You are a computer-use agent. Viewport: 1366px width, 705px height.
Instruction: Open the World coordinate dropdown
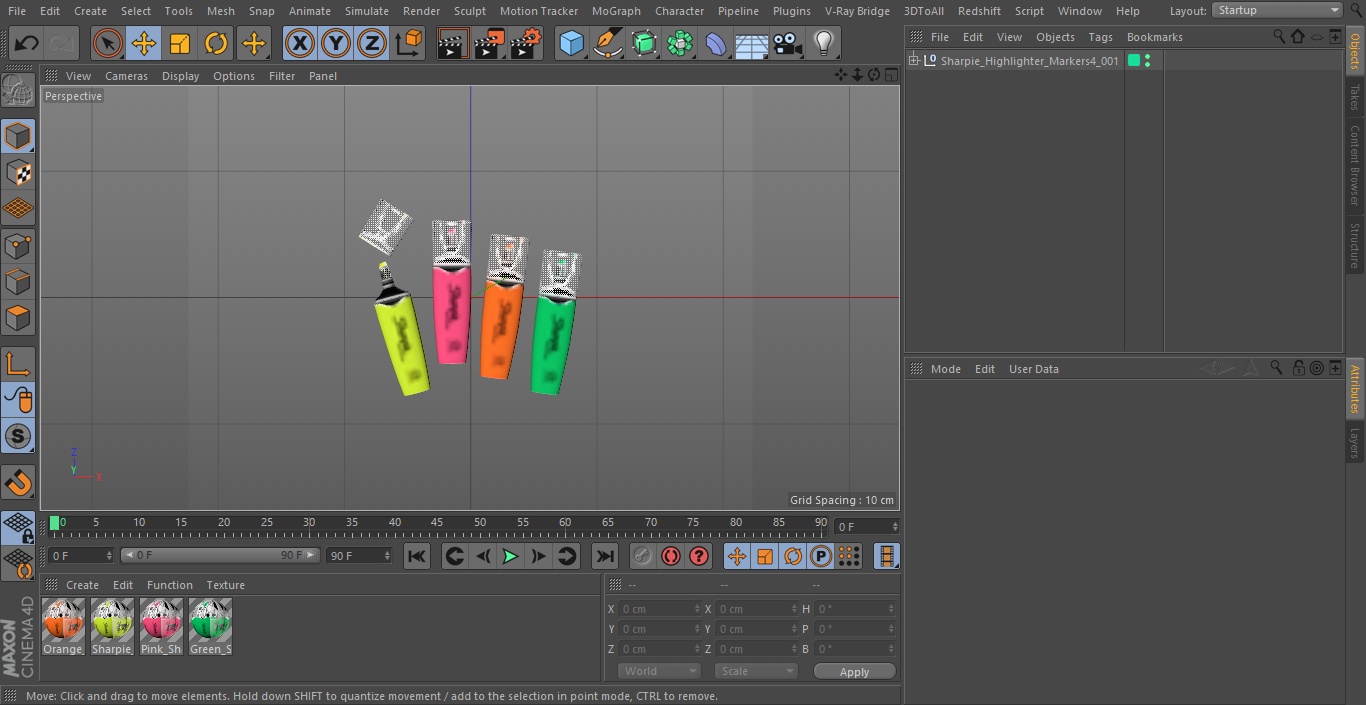(x=659, y=671)
